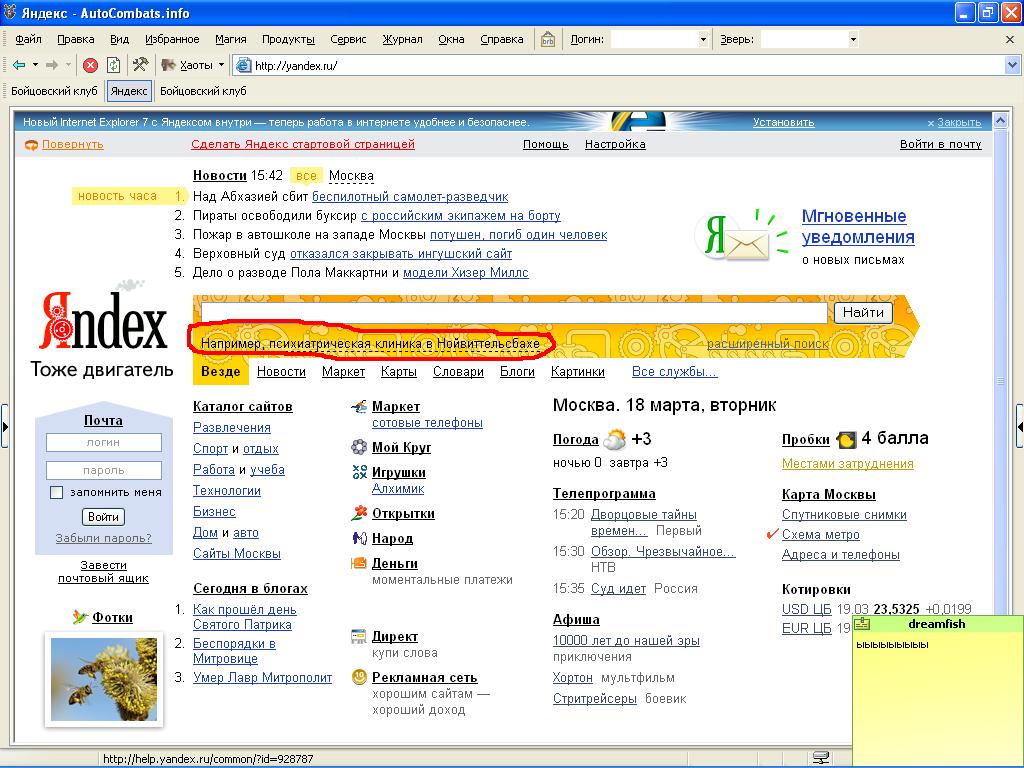Click the blue Back arrow in toolbar

(19, 65)
